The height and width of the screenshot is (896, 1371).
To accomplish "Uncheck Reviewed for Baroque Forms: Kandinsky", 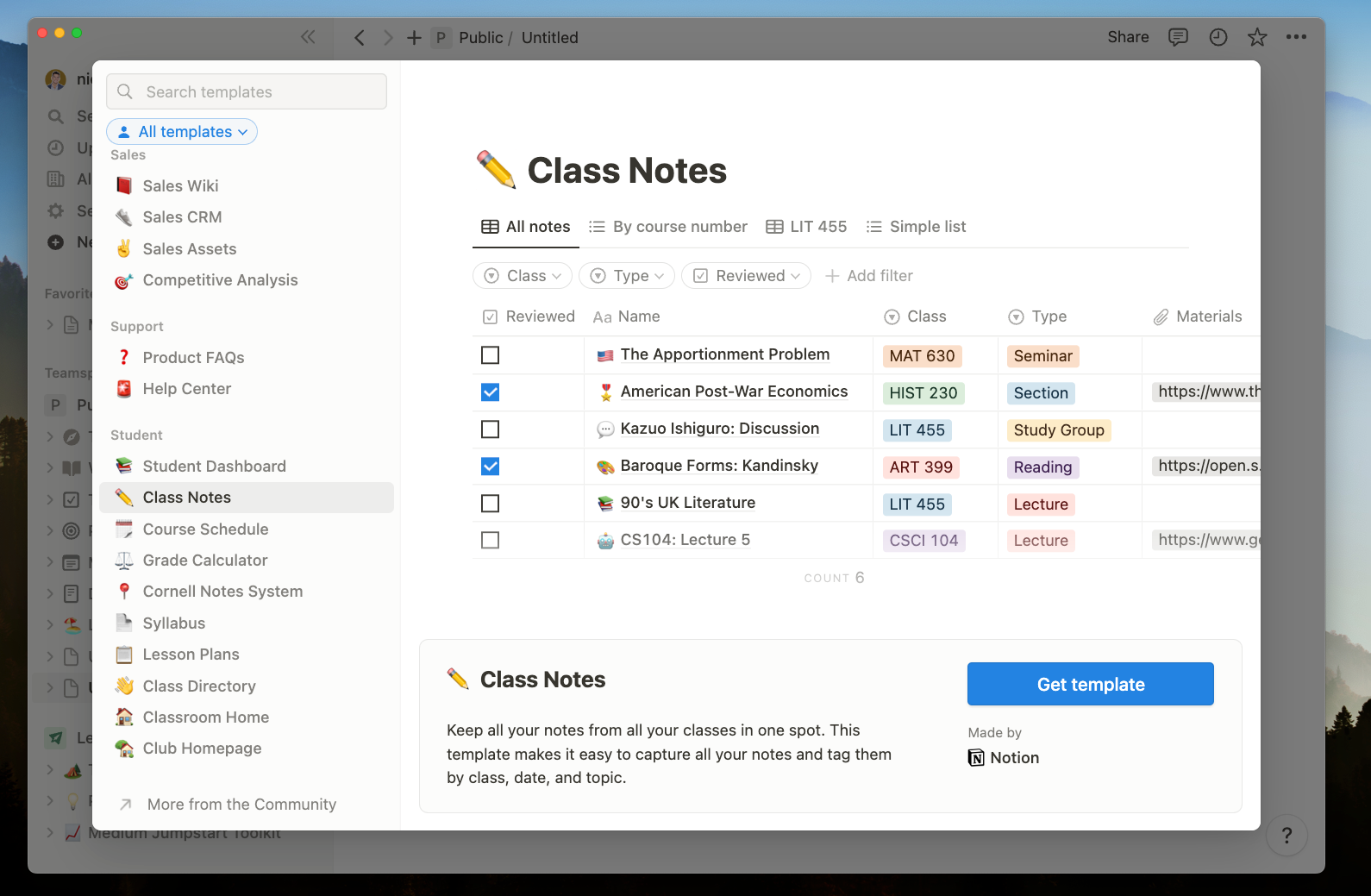I will pyautogui.click(x=490, y=467).
